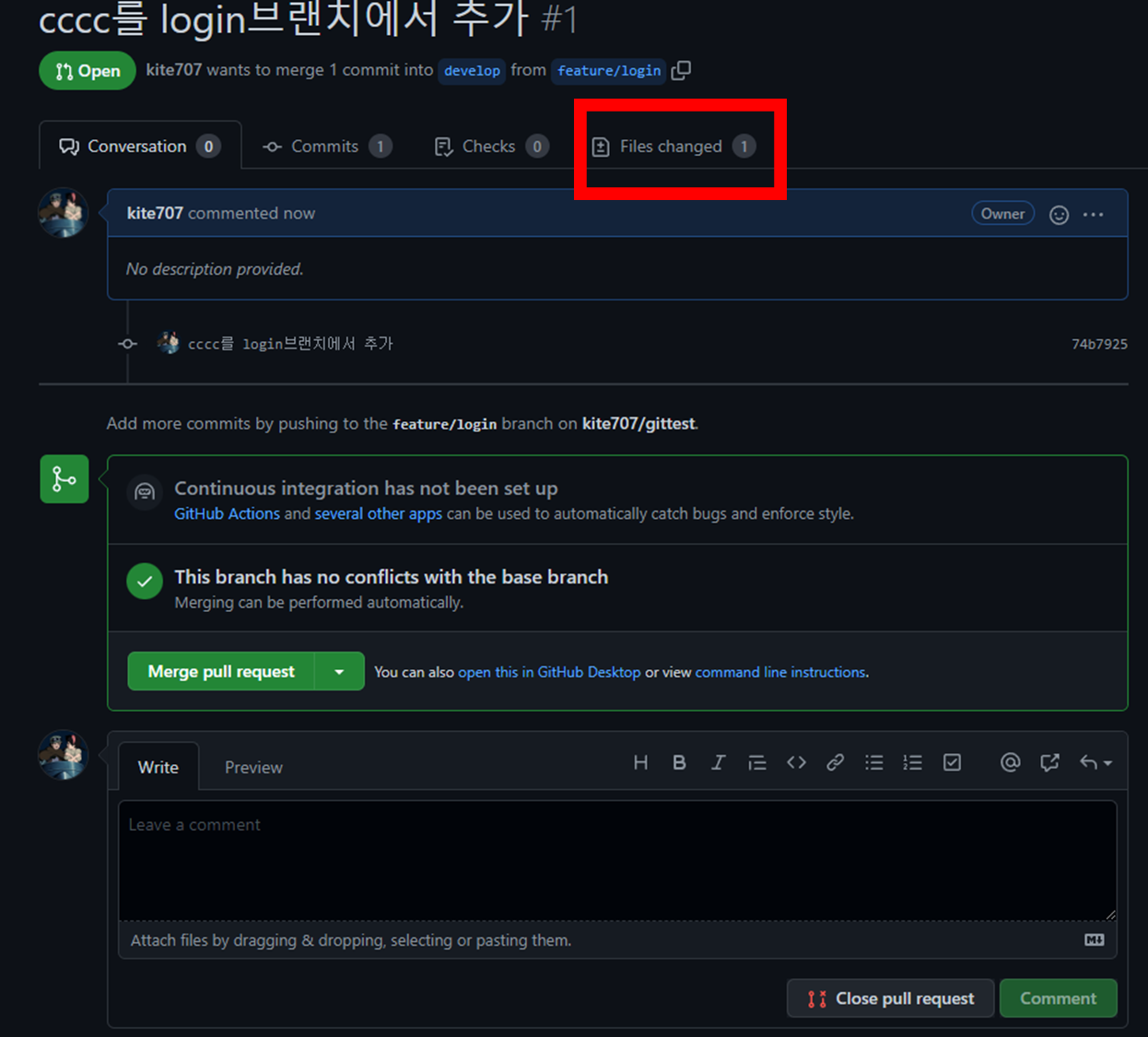
Task: Add a bulleted list icon
Action: click(x=873, y=762)
